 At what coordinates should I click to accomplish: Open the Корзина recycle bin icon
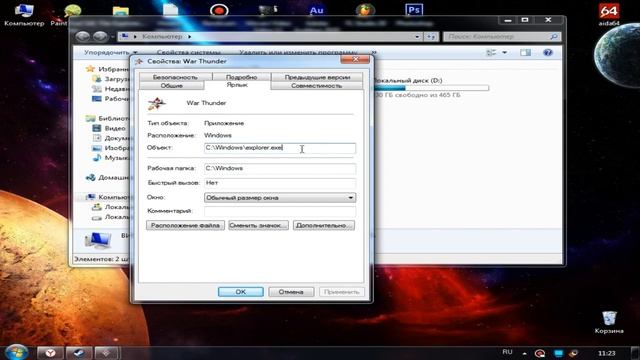click(609, 322)
